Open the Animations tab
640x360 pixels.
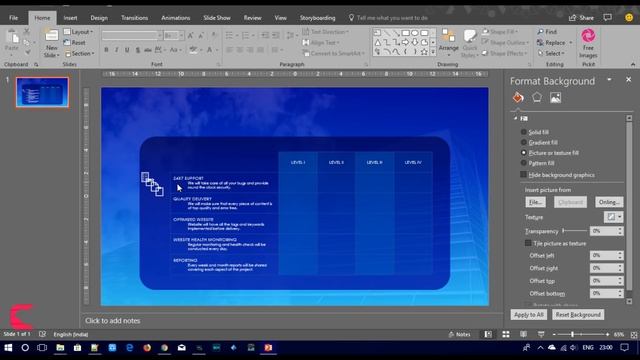point(176,18)
